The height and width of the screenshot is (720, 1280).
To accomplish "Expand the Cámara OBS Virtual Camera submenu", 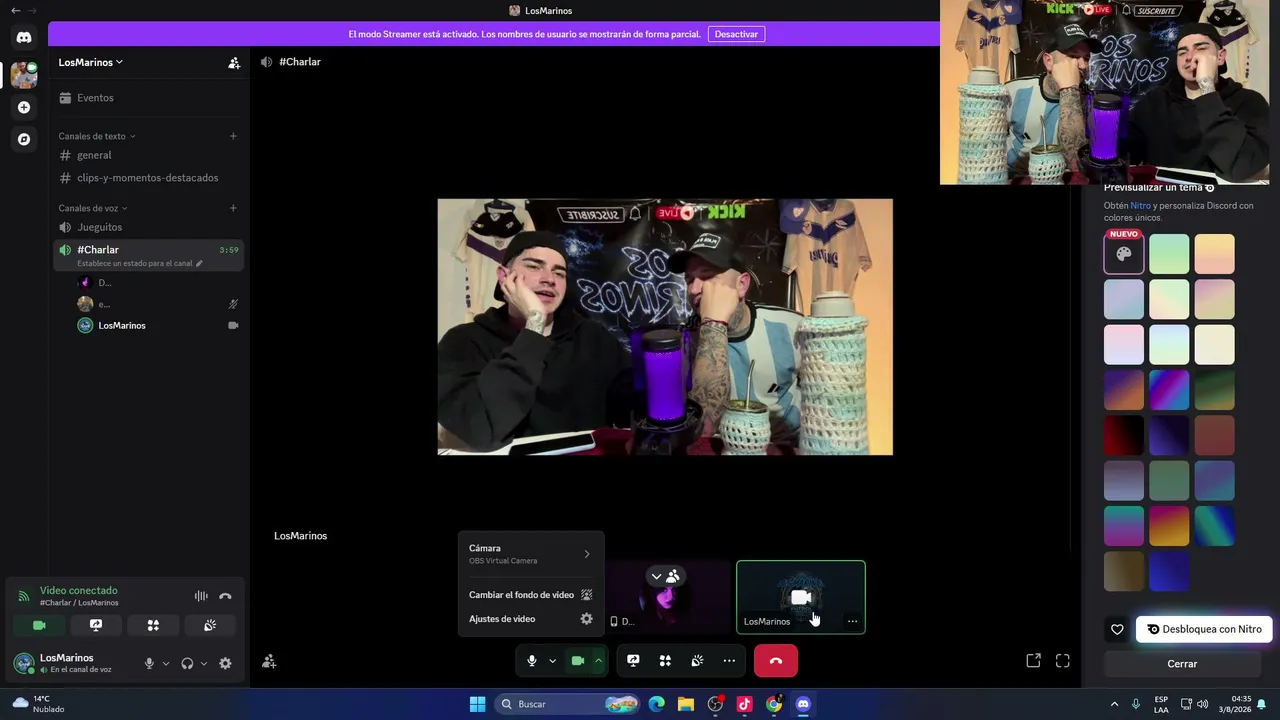I will coord(530,554).
